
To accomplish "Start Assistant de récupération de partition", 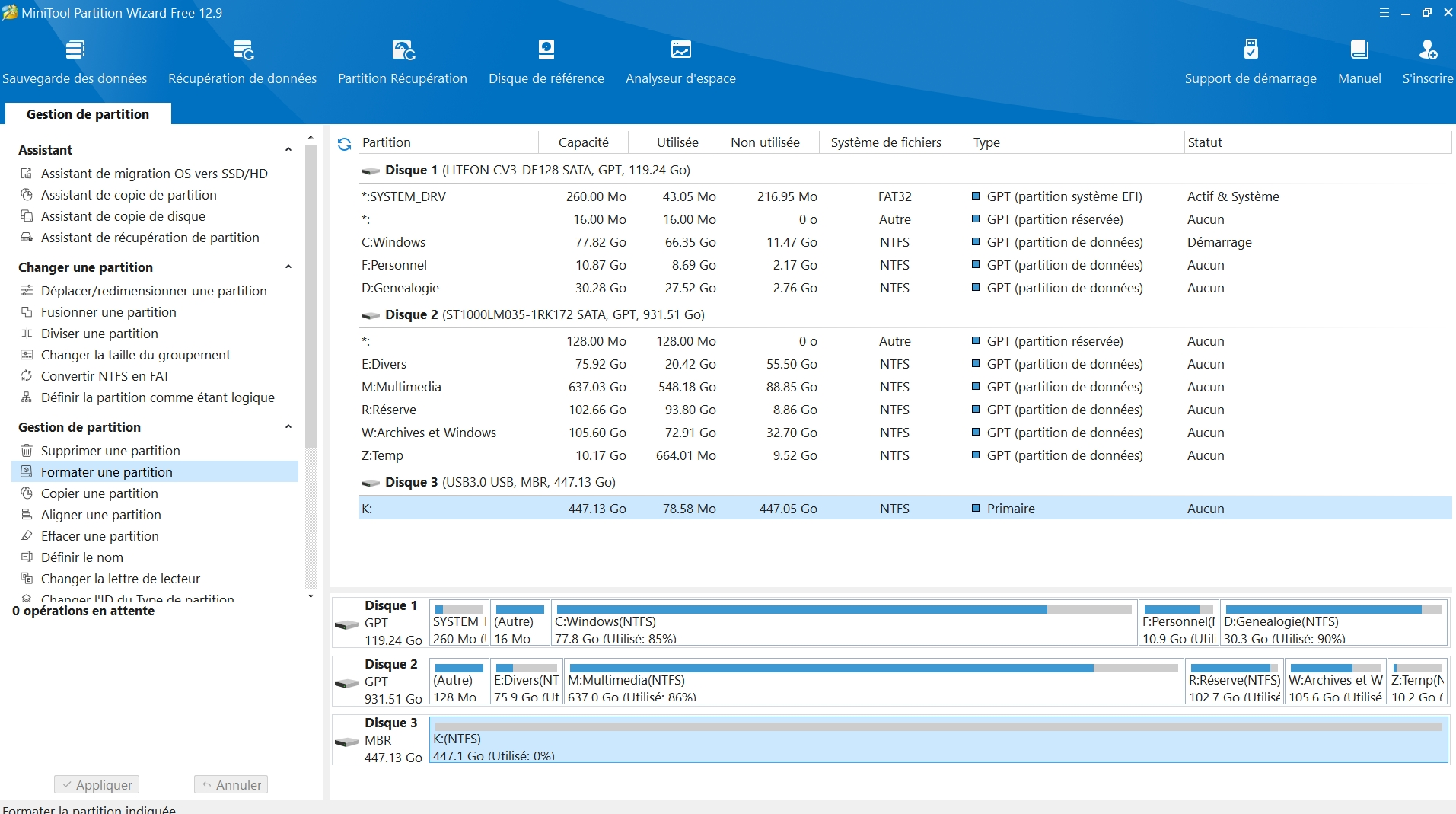I will (150, 238).
